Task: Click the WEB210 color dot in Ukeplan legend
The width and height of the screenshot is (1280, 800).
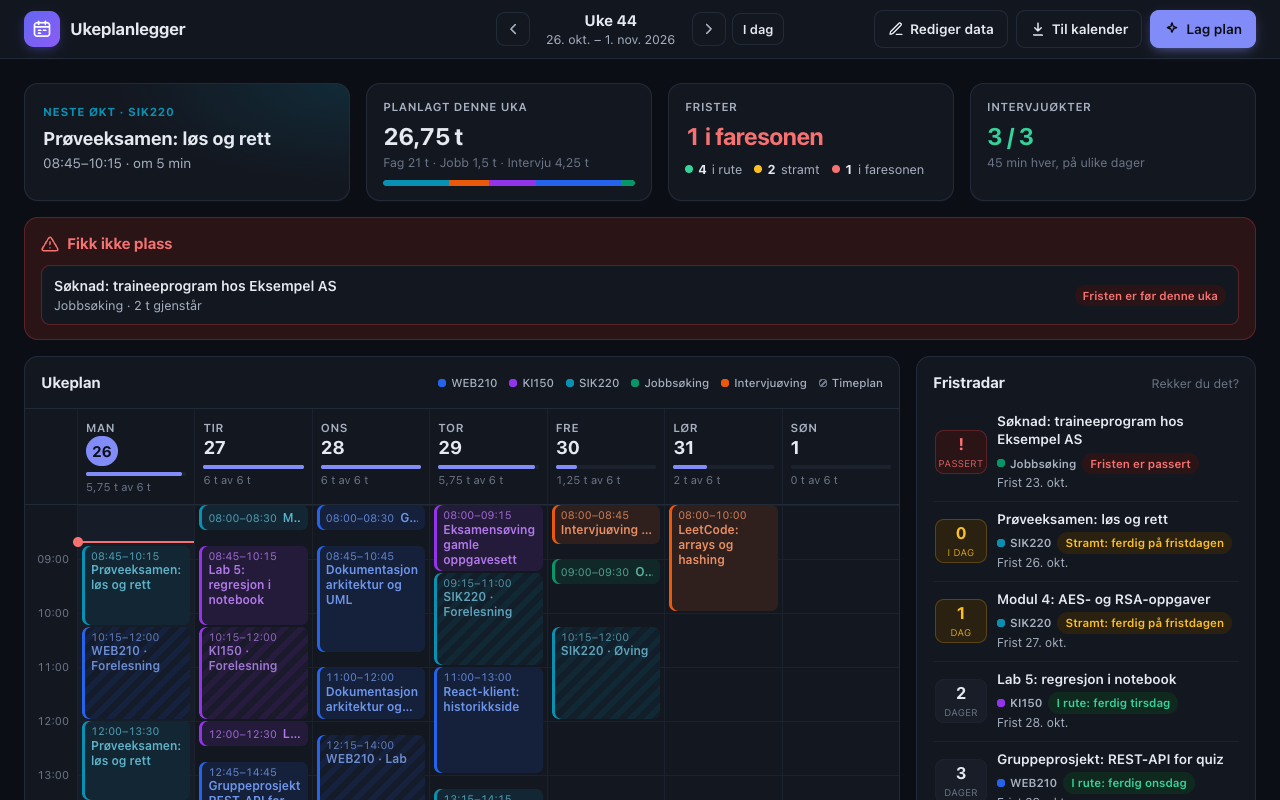Action: (442, 383)
